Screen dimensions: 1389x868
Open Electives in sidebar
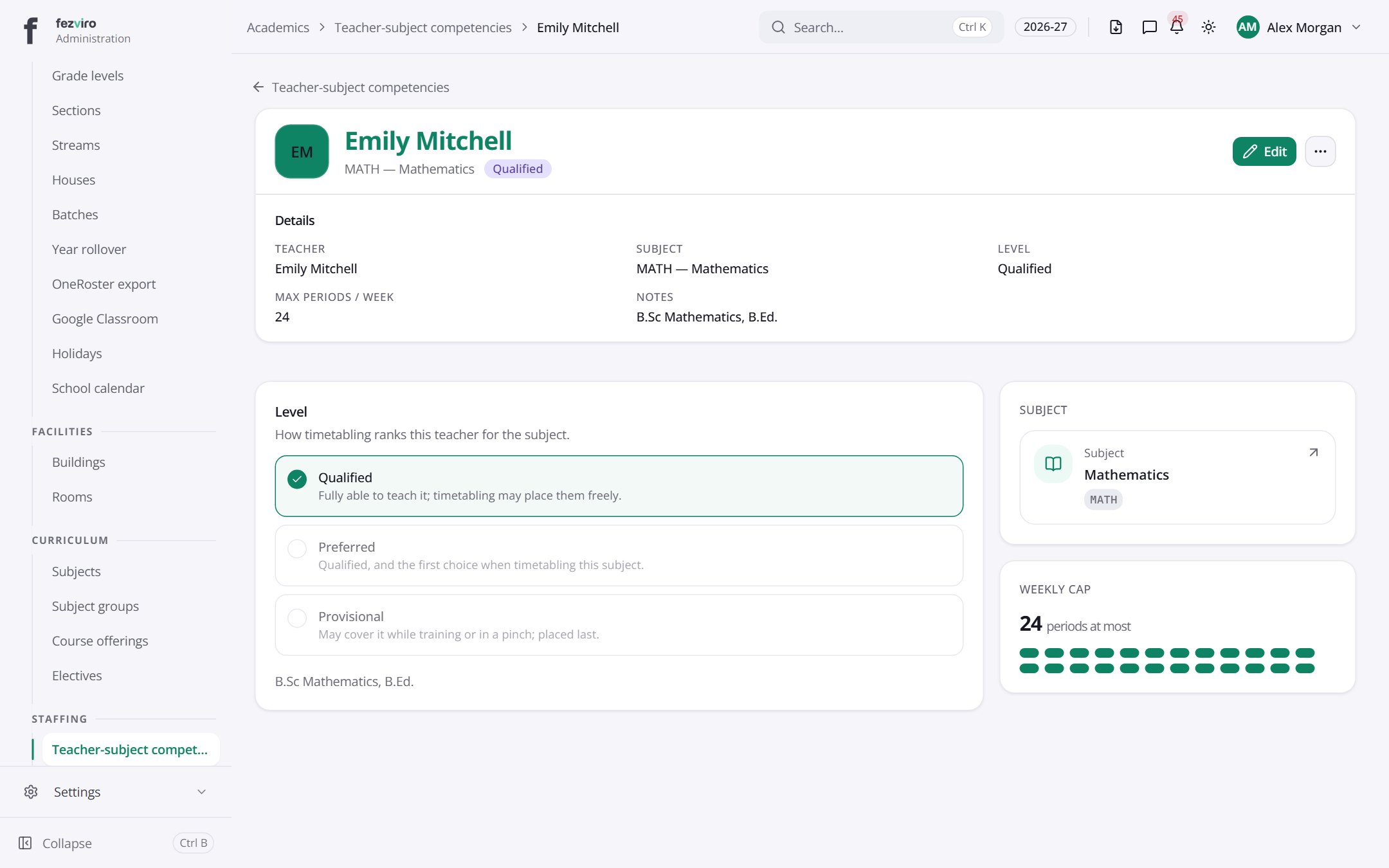pos(77,676)
